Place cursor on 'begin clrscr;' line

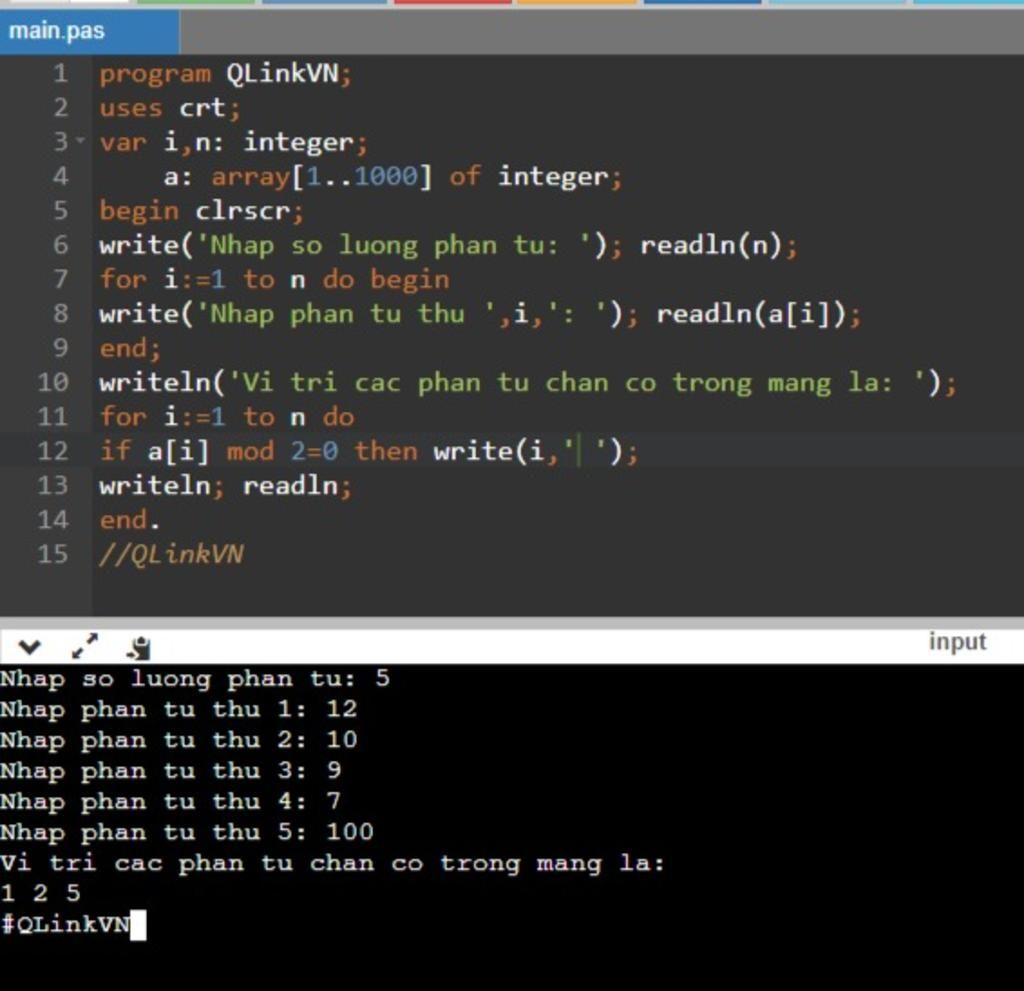(201, 211)
